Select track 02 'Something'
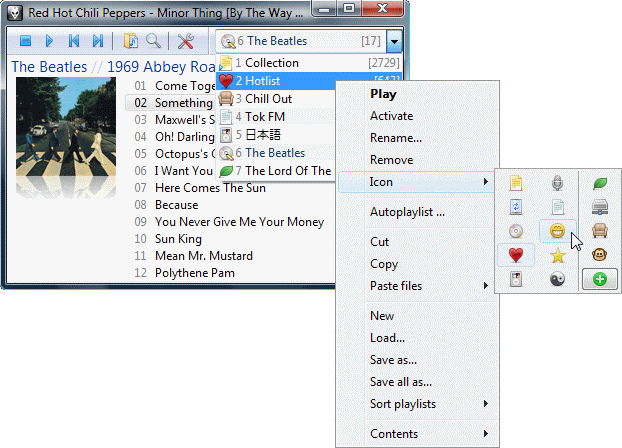Viewport: 622px width, 448px height. click(171, 103)
